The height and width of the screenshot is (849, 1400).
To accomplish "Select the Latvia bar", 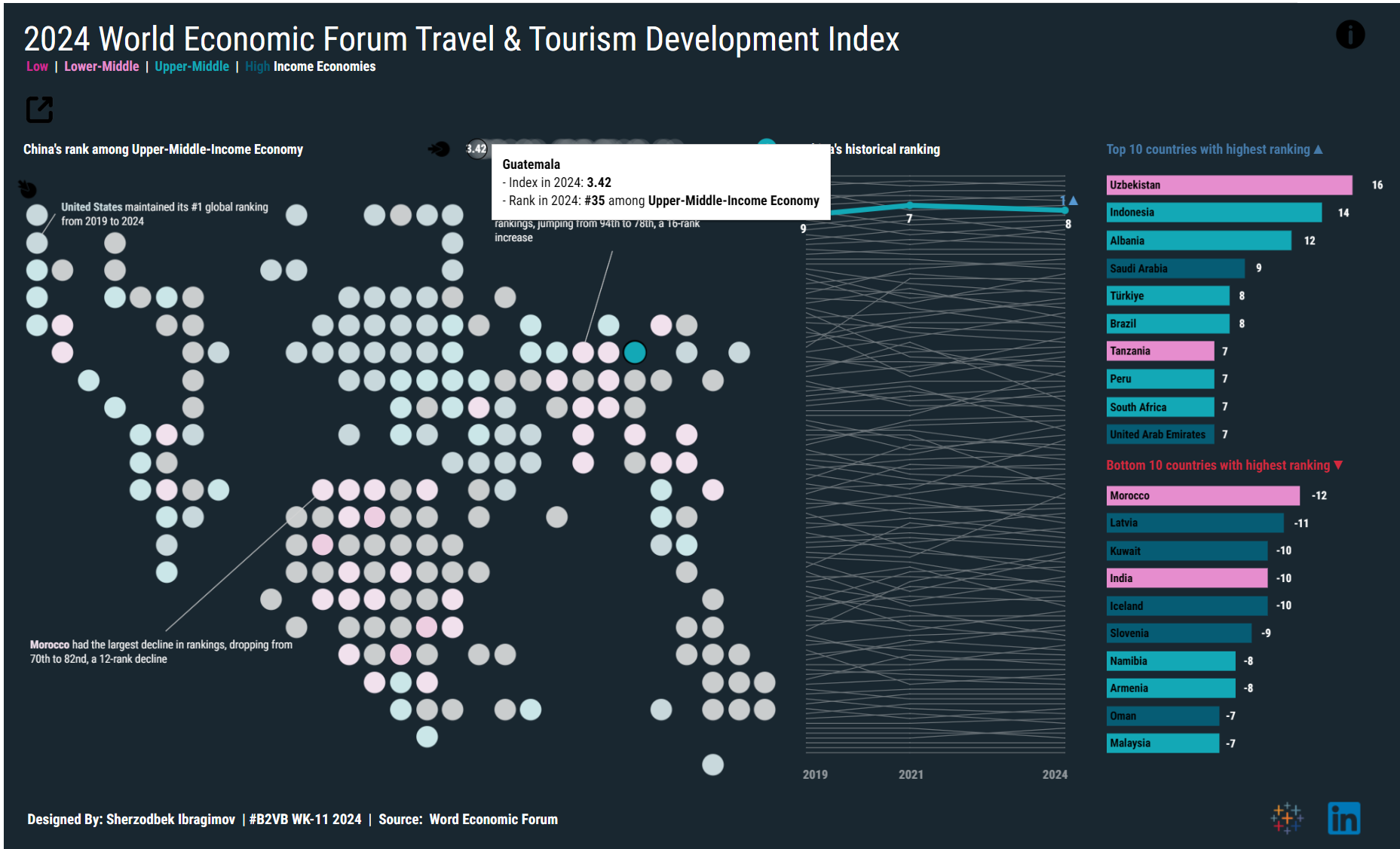I will click(1195, 523).
